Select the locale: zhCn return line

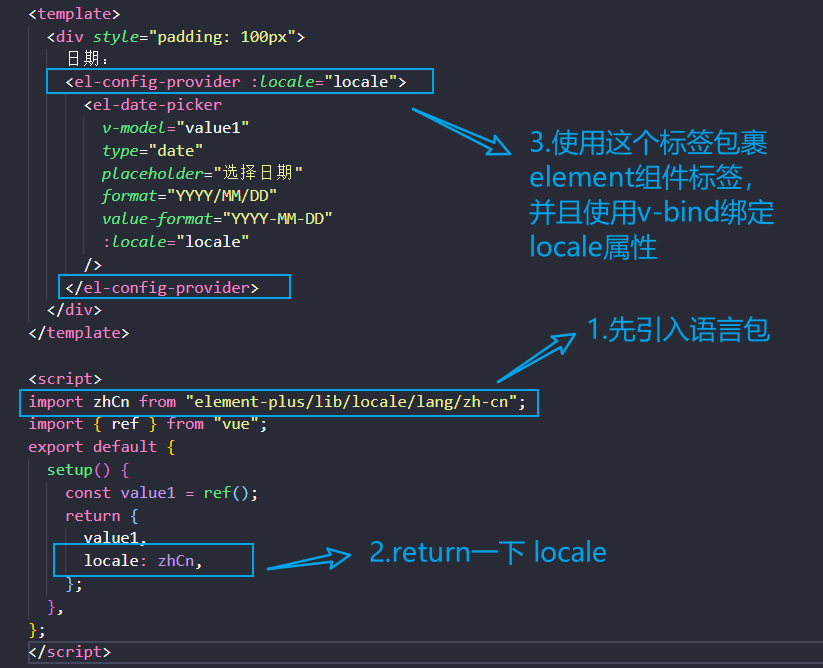click(150, 560)
